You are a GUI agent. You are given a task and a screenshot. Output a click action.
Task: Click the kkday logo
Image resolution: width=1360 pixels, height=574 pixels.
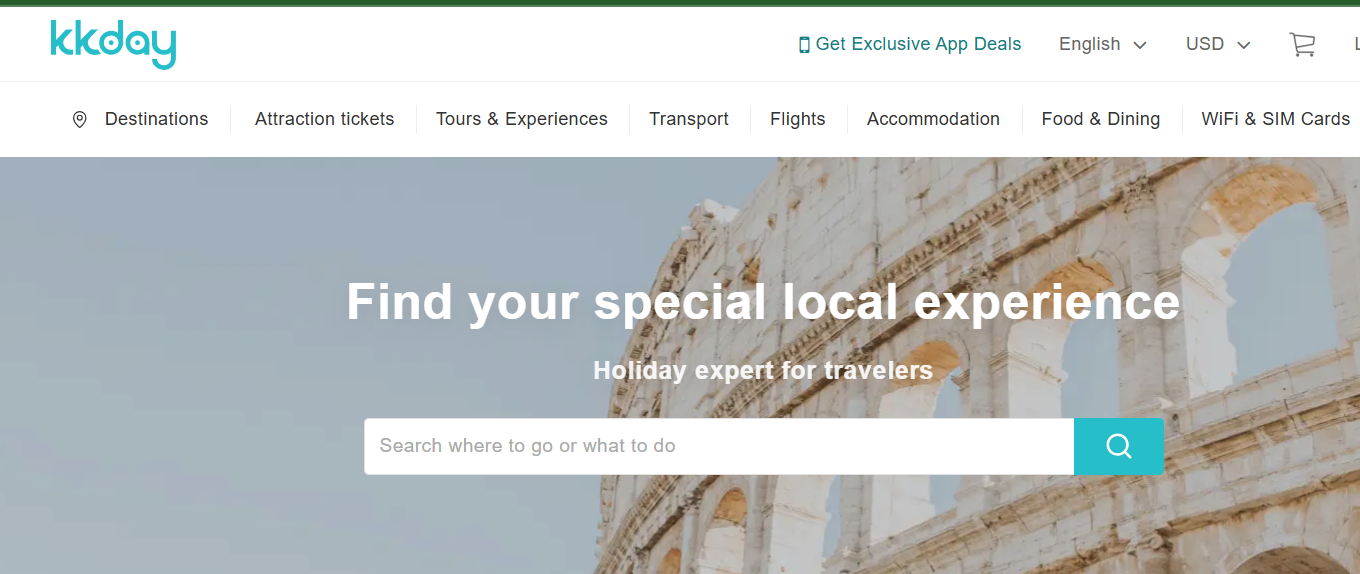(113, 44)
